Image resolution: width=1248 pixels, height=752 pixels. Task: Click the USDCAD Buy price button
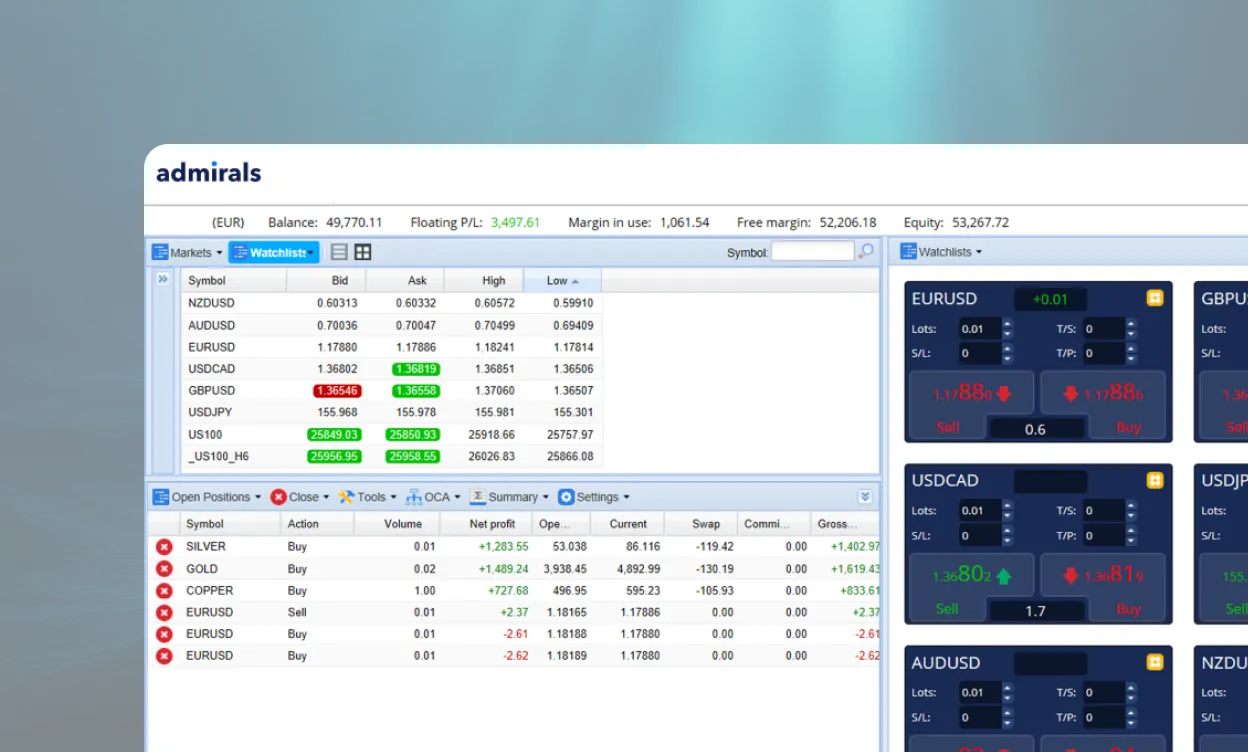1105,576
